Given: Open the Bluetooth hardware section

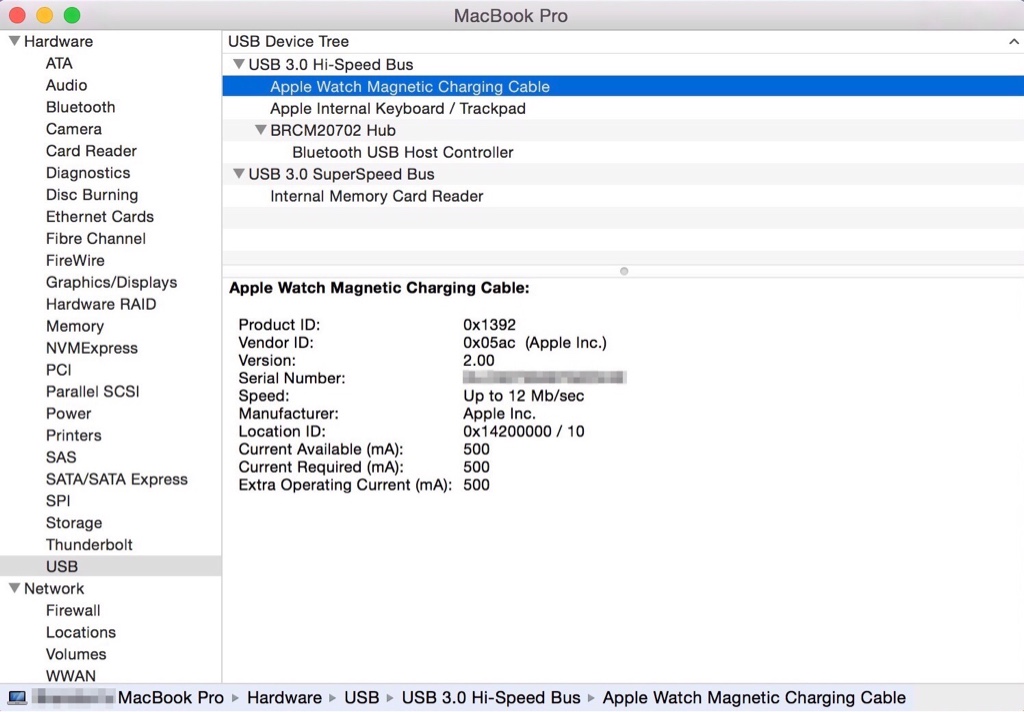Looking at the screenshot, I should (80, 107).
